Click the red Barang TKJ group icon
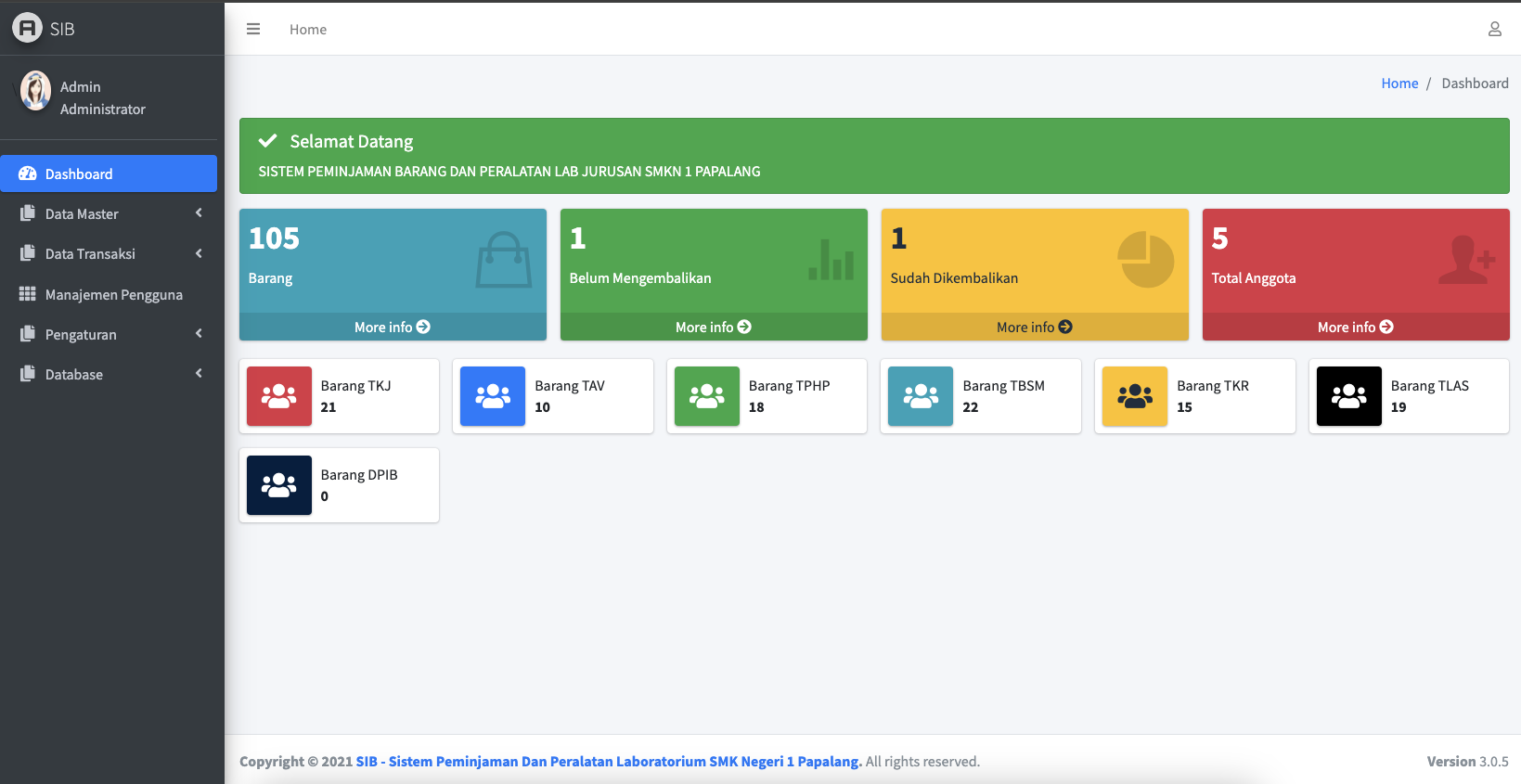1521x784 pixels. coord(279,396)
